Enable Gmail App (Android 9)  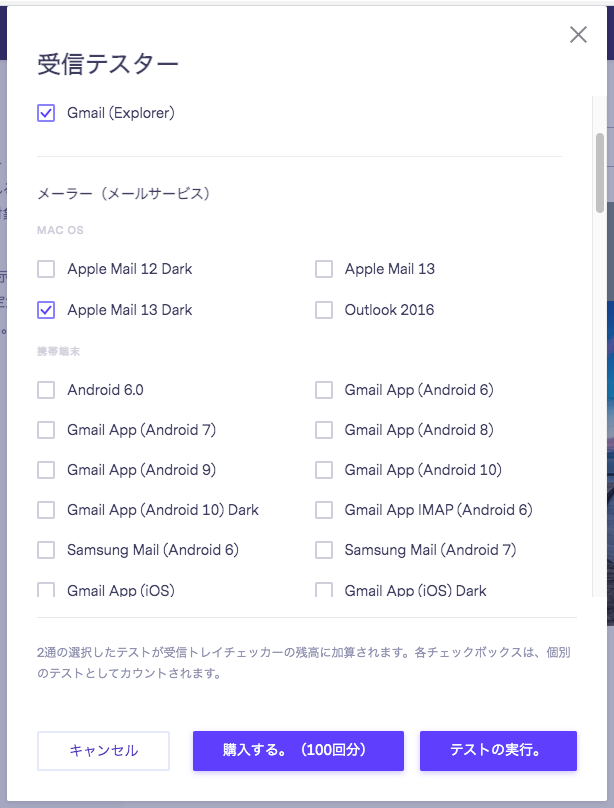coord(45,470)
